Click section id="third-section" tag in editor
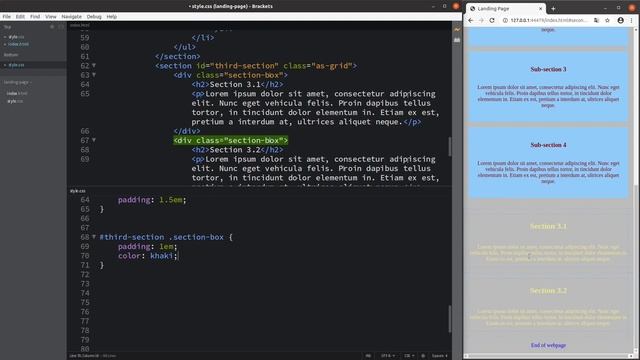The image size is (640, 360). point(256,66)
